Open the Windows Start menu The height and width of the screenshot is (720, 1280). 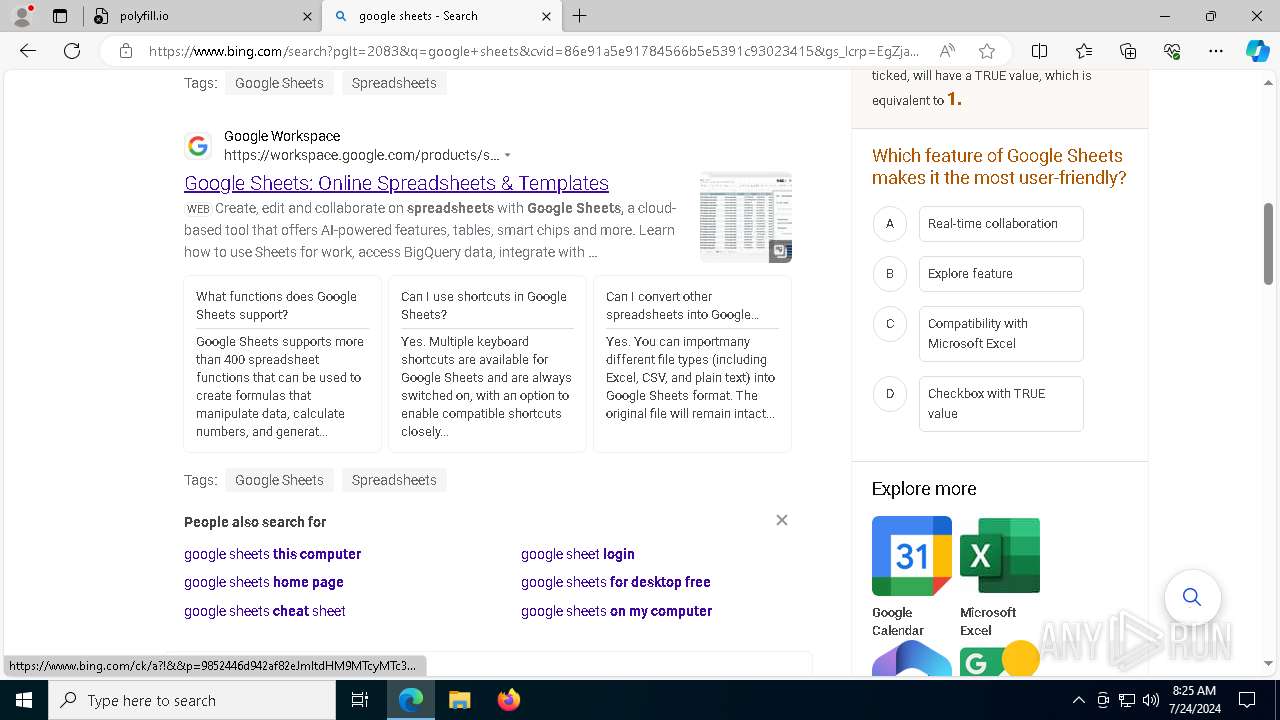coord(24,700)
